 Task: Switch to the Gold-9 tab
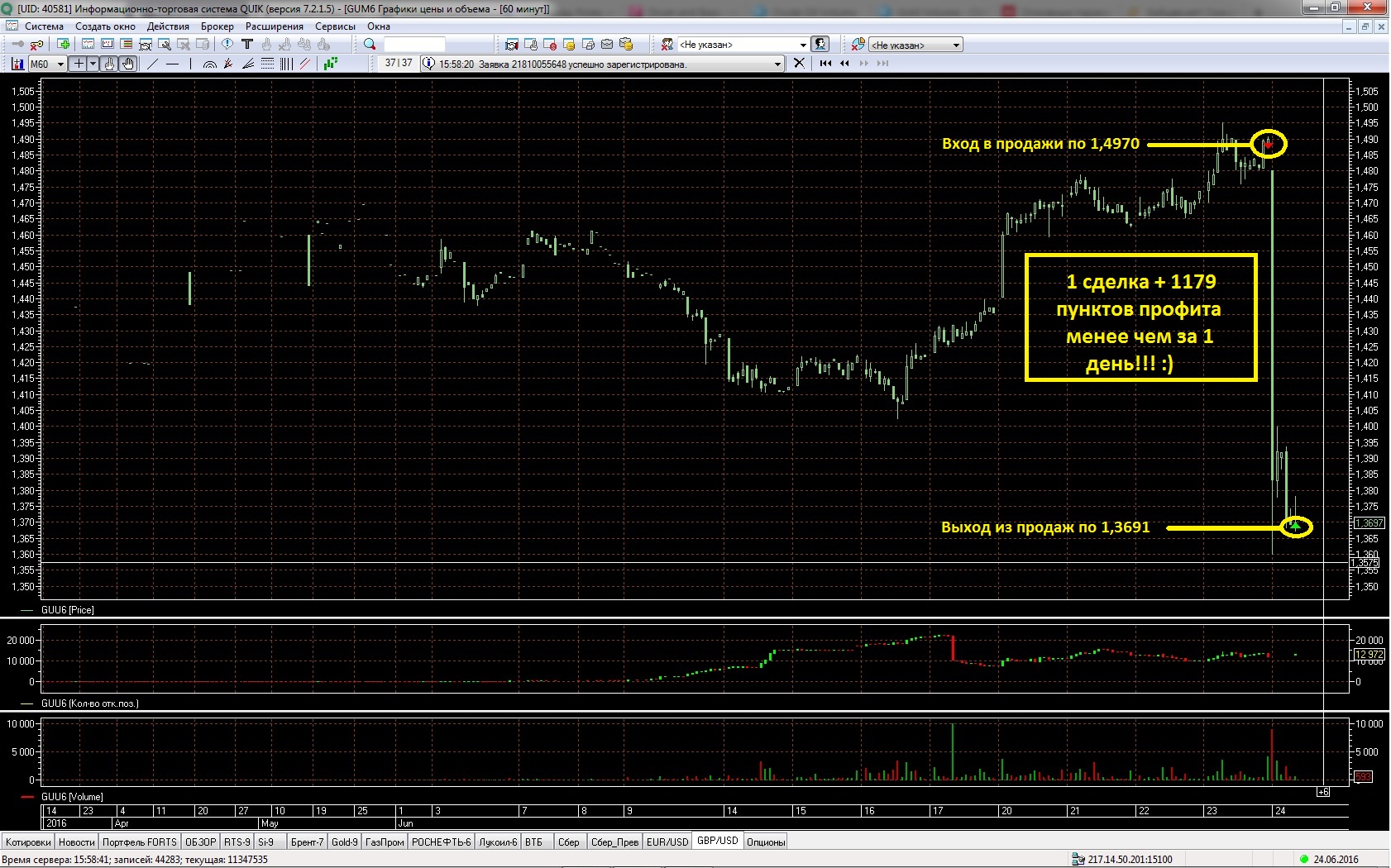[x=345, y=842]
